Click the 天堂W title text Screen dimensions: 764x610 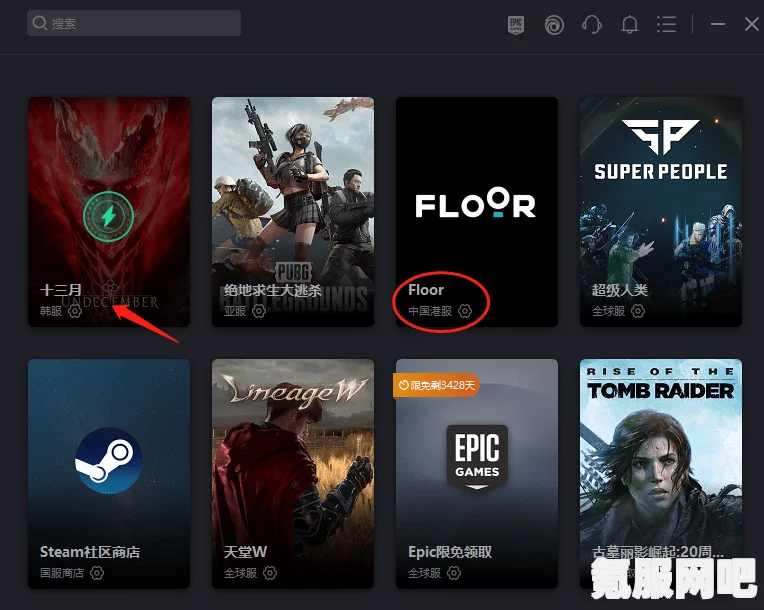pos(245,552)
